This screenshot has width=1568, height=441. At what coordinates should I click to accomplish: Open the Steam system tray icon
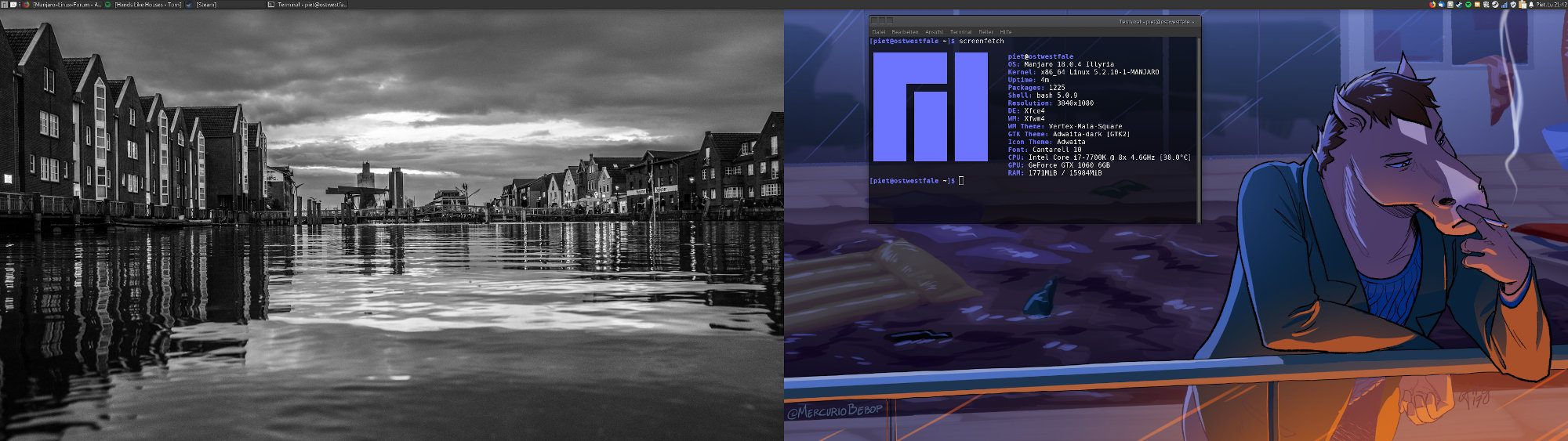[1495, 5]
